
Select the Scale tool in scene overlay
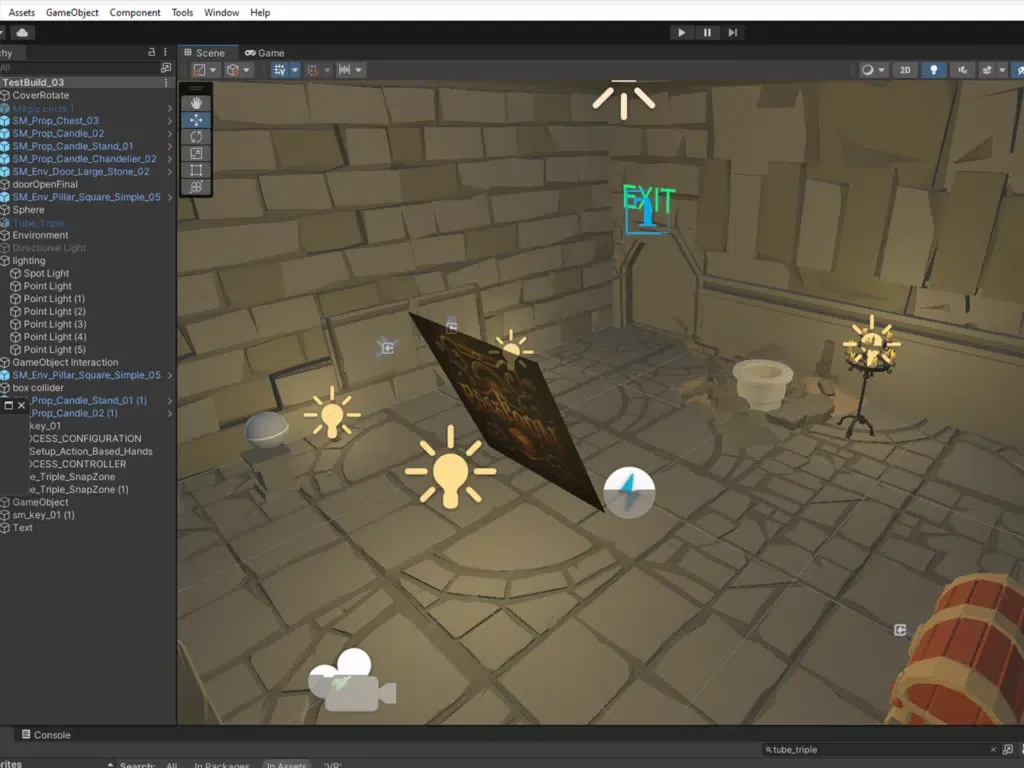click(196, 153)
